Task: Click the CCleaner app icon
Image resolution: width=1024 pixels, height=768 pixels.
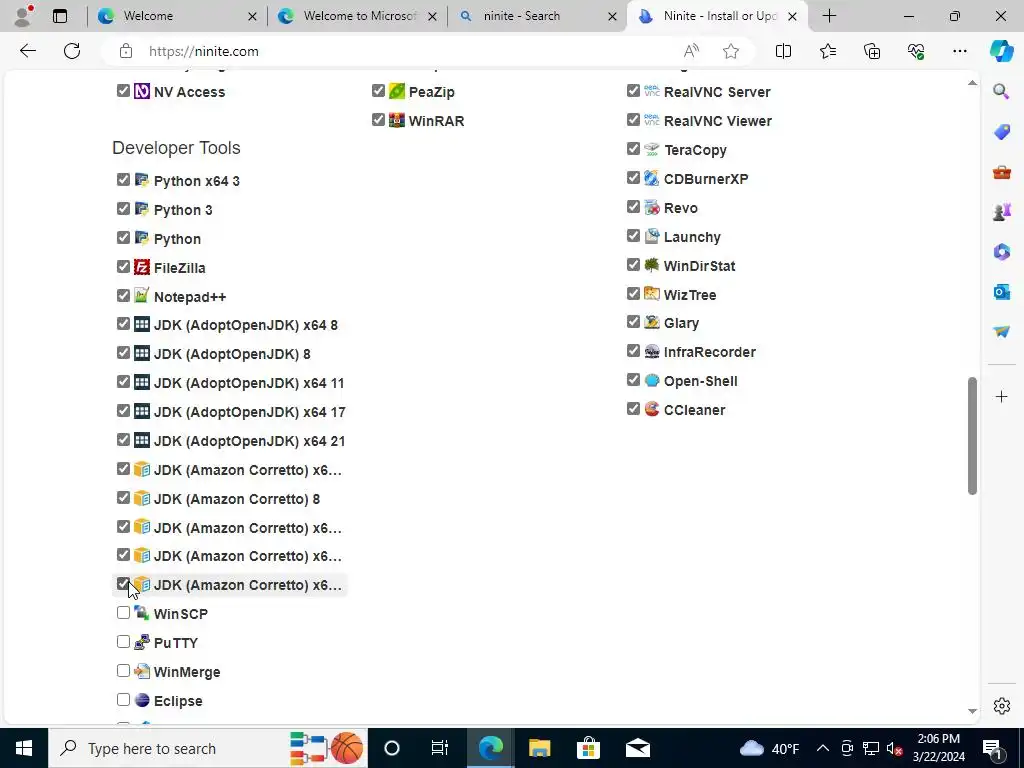Action: click(x=652, y=409)
